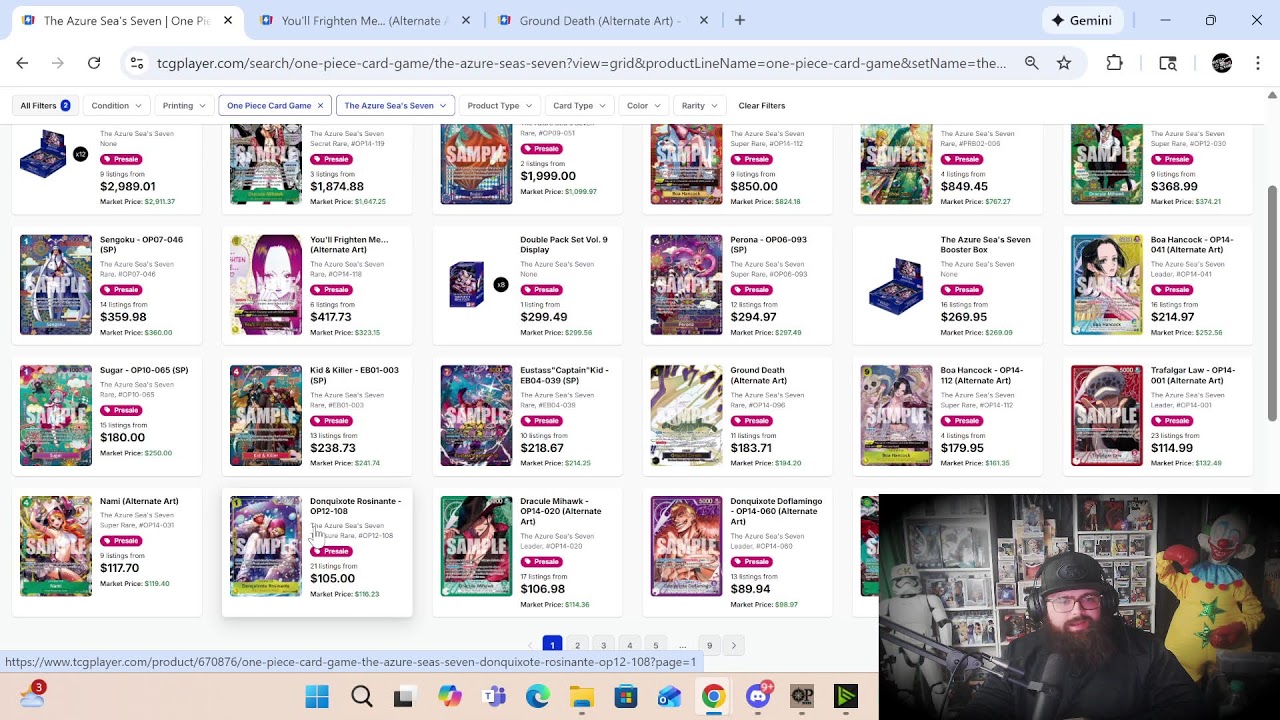Reload the TCGplayer page

click(94, 63)
